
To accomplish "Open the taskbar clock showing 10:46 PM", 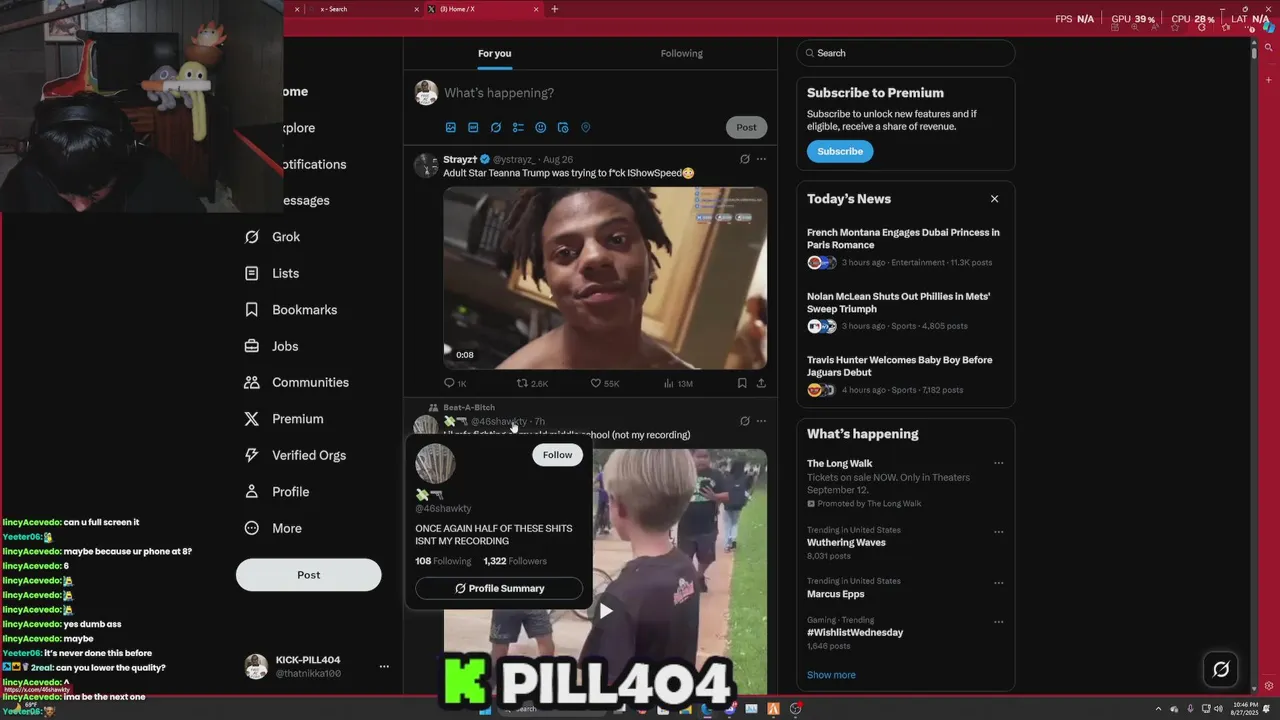I will [1245, 709].
